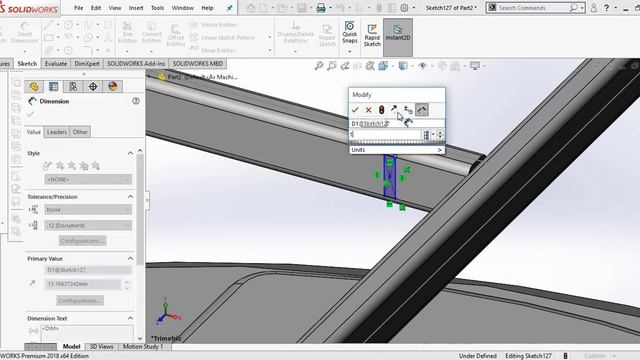Open the Options gear icon
The width and height of the screenshot is (640, 360).
point(404,8)
